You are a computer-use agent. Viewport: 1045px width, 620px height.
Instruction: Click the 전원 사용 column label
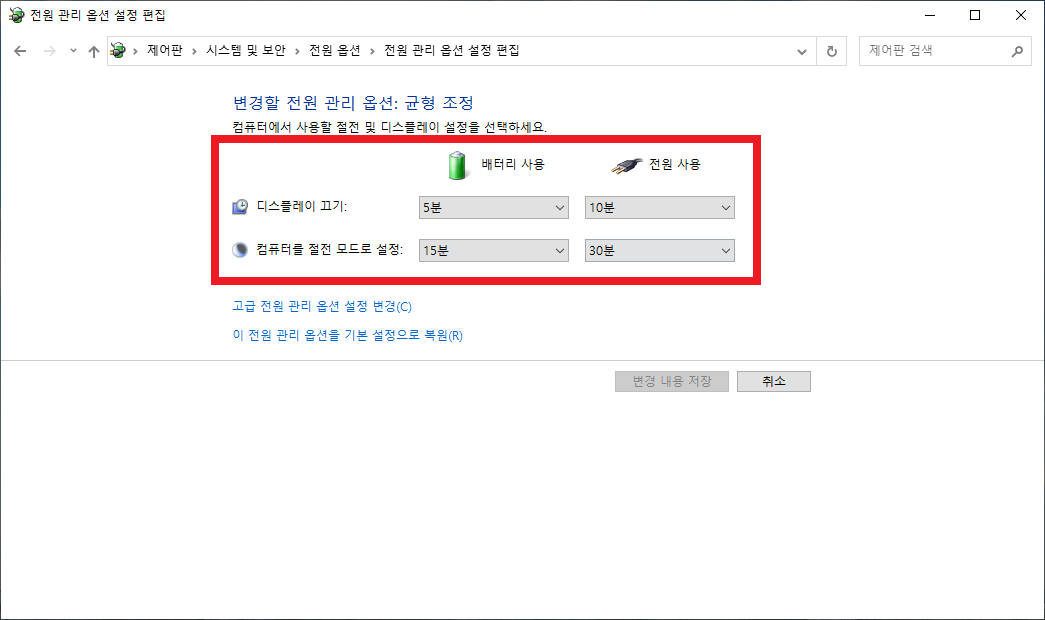675,164
